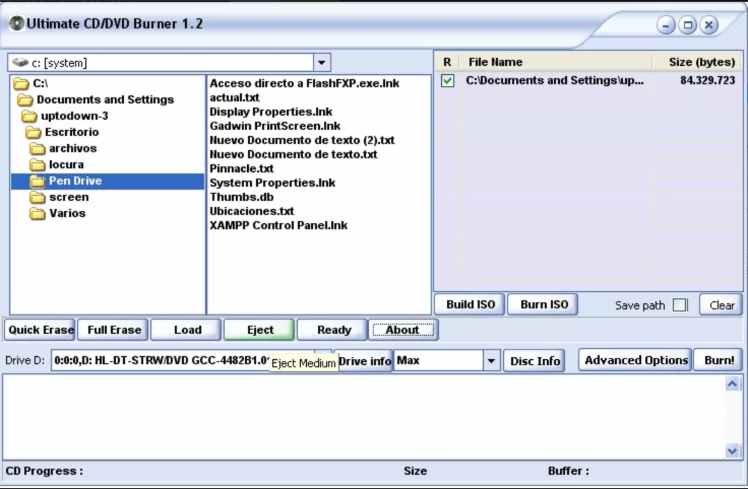The height and width of the screenshot is (489, 748).
Task: Start burning with the Burn! button
Action: [718, 360]
